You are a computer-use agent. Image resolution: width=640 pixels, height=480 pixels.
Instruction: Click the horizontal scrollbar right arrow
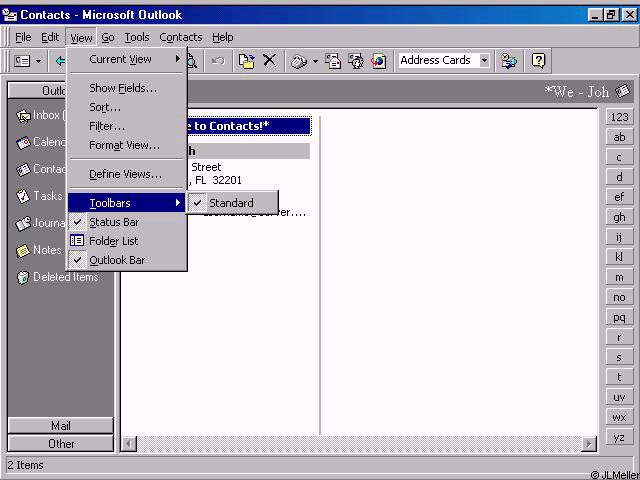click(589, 444)
